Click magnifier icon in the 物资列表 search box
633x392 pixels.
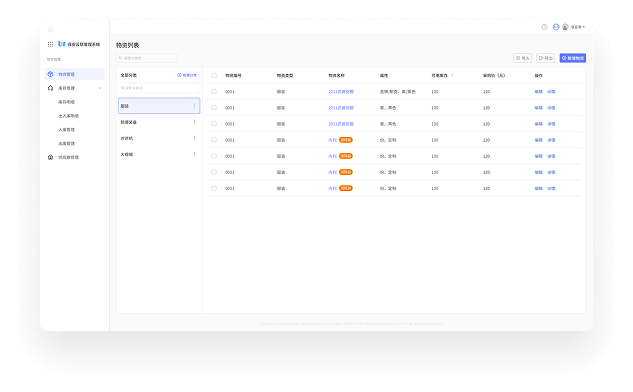coord(121,58)
